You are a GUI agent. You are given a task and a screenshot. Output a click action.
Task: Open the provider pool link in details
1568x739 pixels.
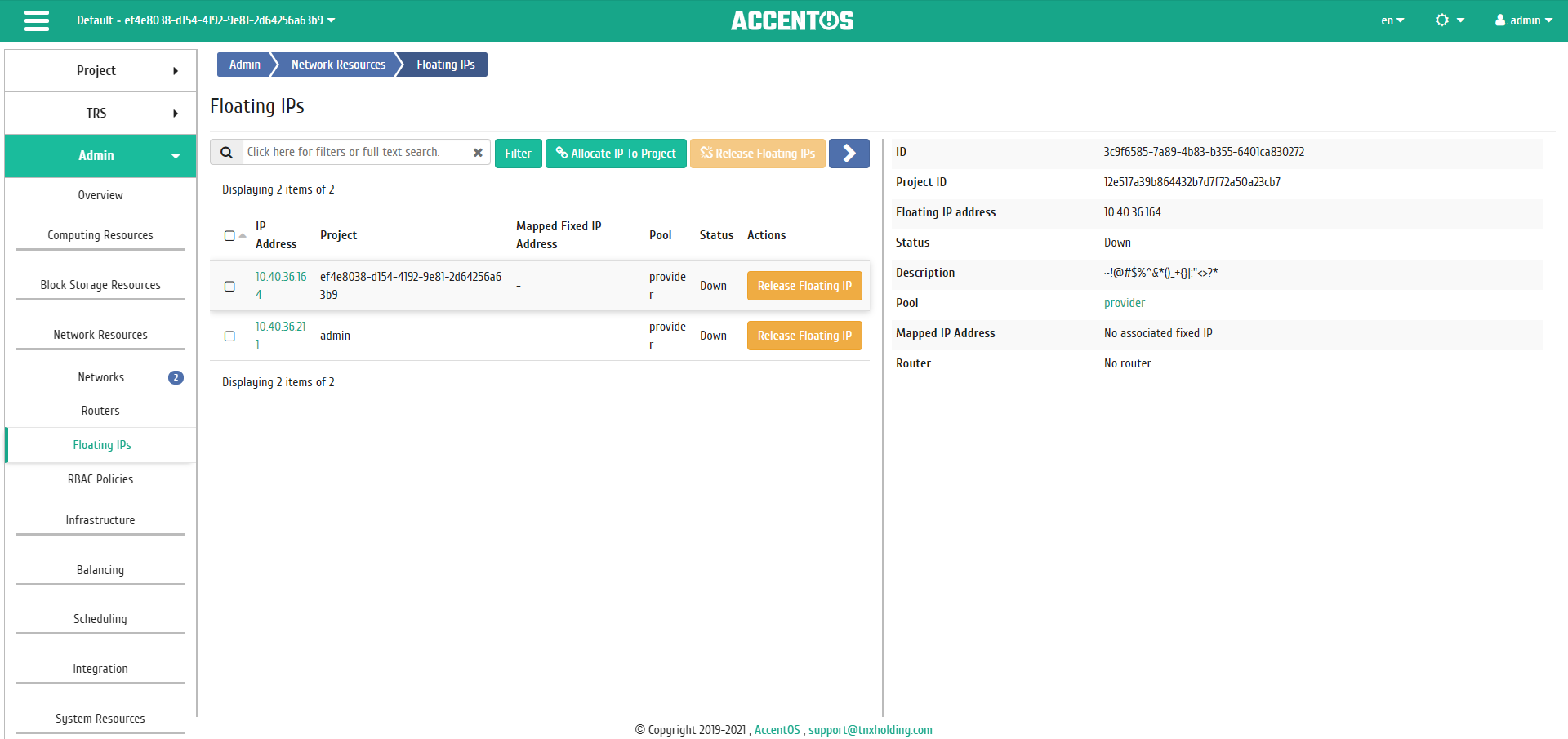(x=1125, y=303)
